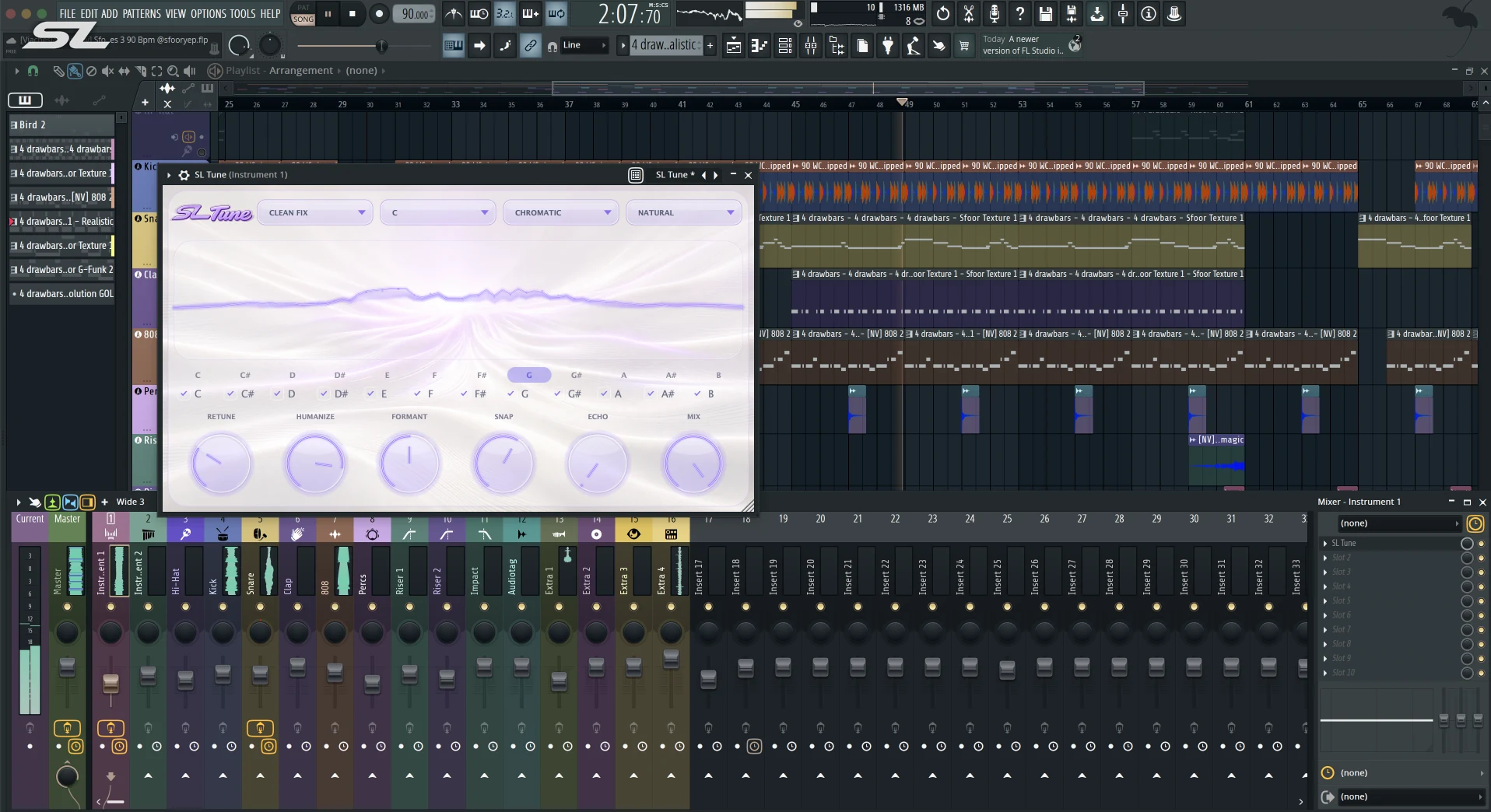The width and height of the screenshot is (1491, 812).
Task: Click the Master mixer track label
Action: pyautogui.click(x=67, y=519)
